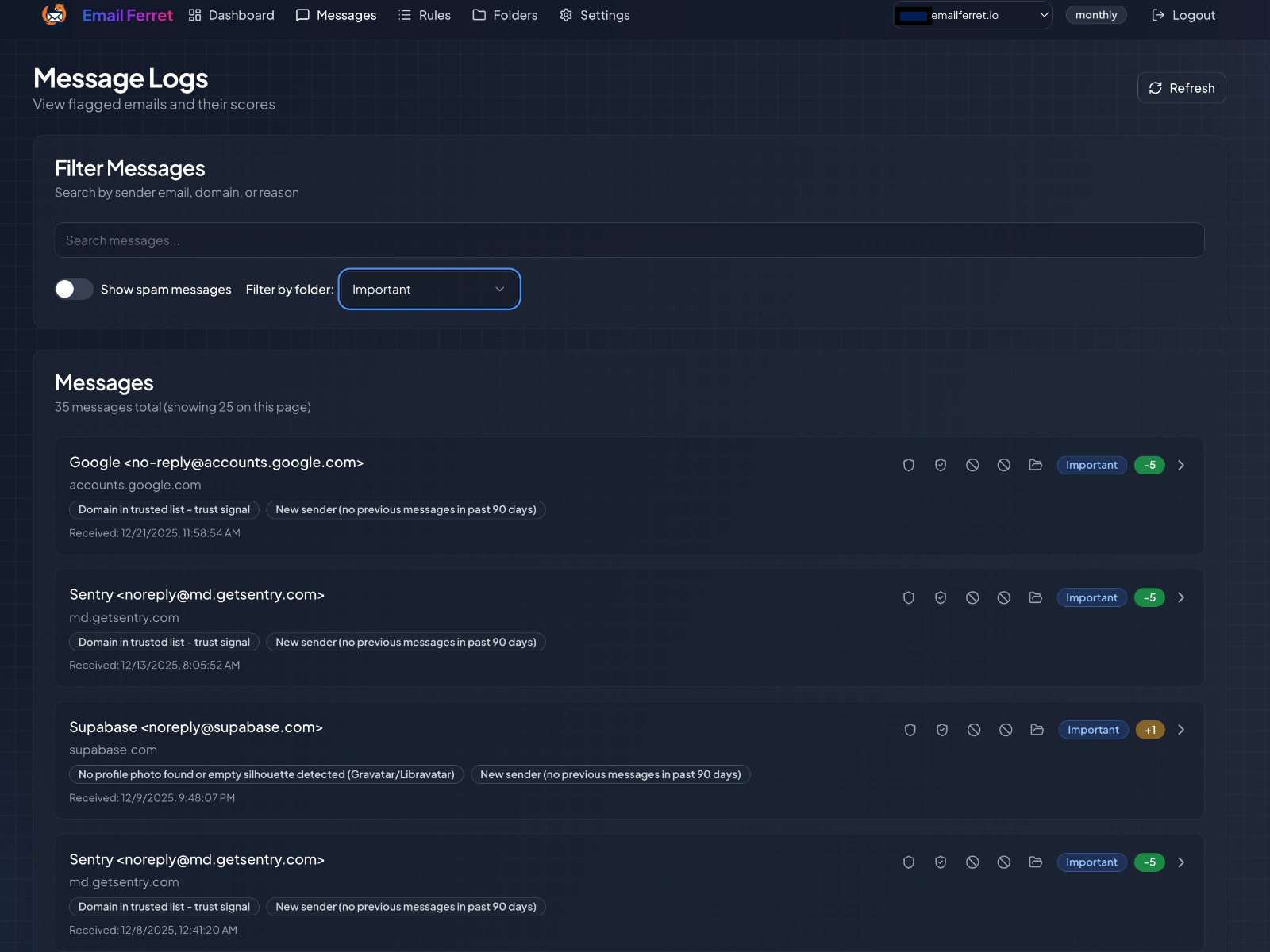
Task: Click the Email Ferret logo icon
Action: click(54, 15)
